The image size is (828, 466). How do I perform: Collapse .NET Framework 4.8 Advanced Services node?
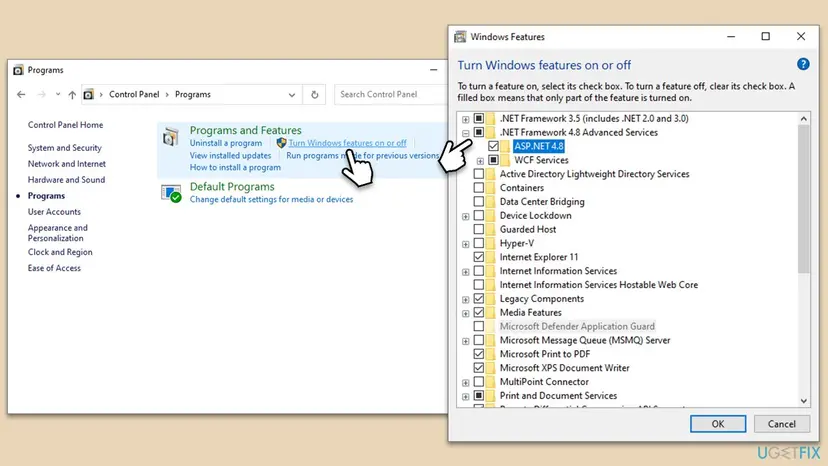(465, 133)
